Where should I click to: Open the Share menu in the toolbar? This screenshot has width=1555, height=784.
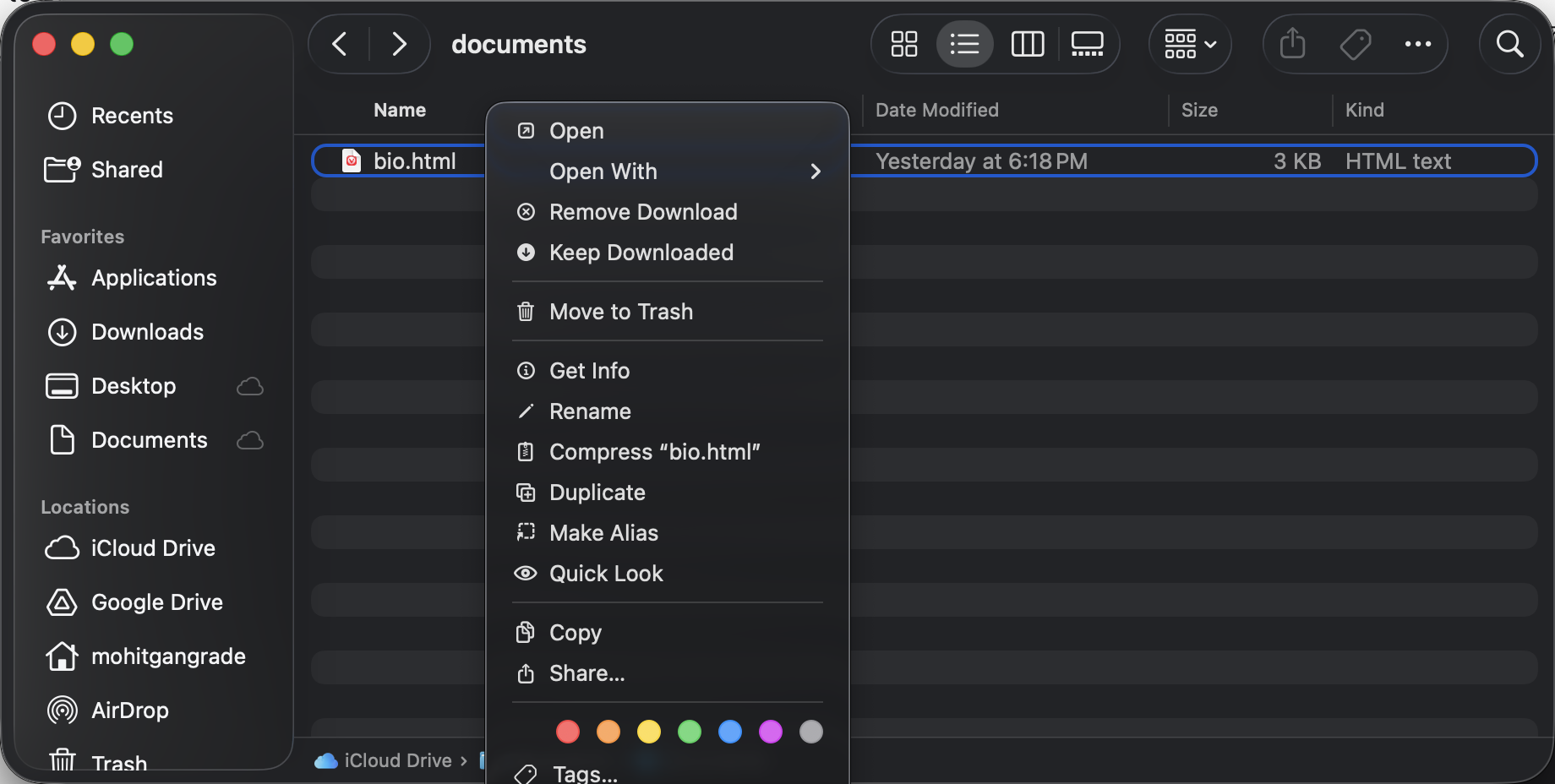pyautogui.click(x=1290, y=44)
